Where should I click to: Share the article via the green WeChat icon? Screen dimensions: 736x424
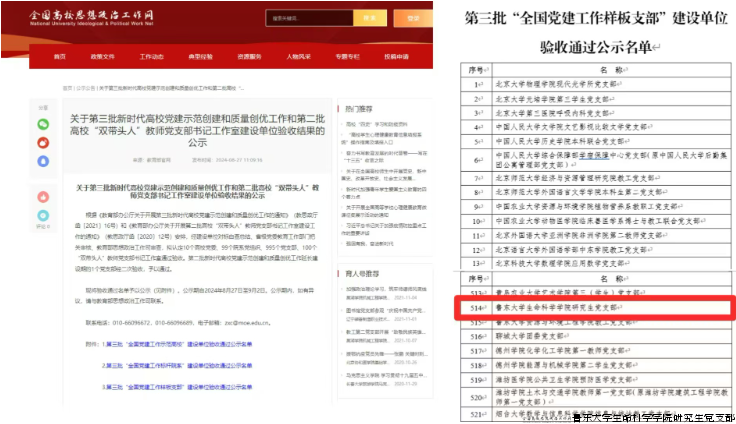(x=43, y=124)
